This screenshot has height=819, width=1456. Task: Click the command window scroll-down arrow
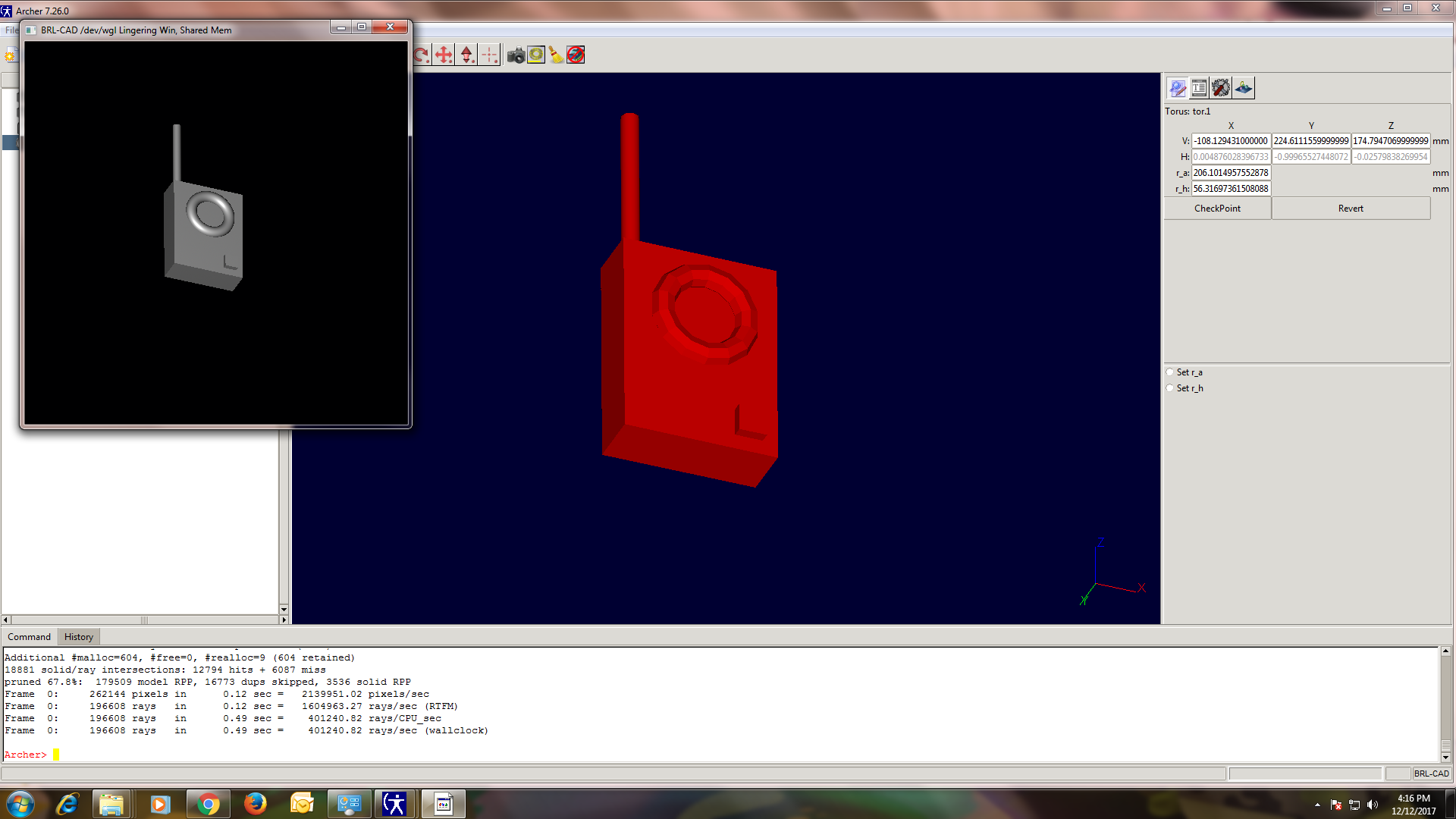[1445, 757]
